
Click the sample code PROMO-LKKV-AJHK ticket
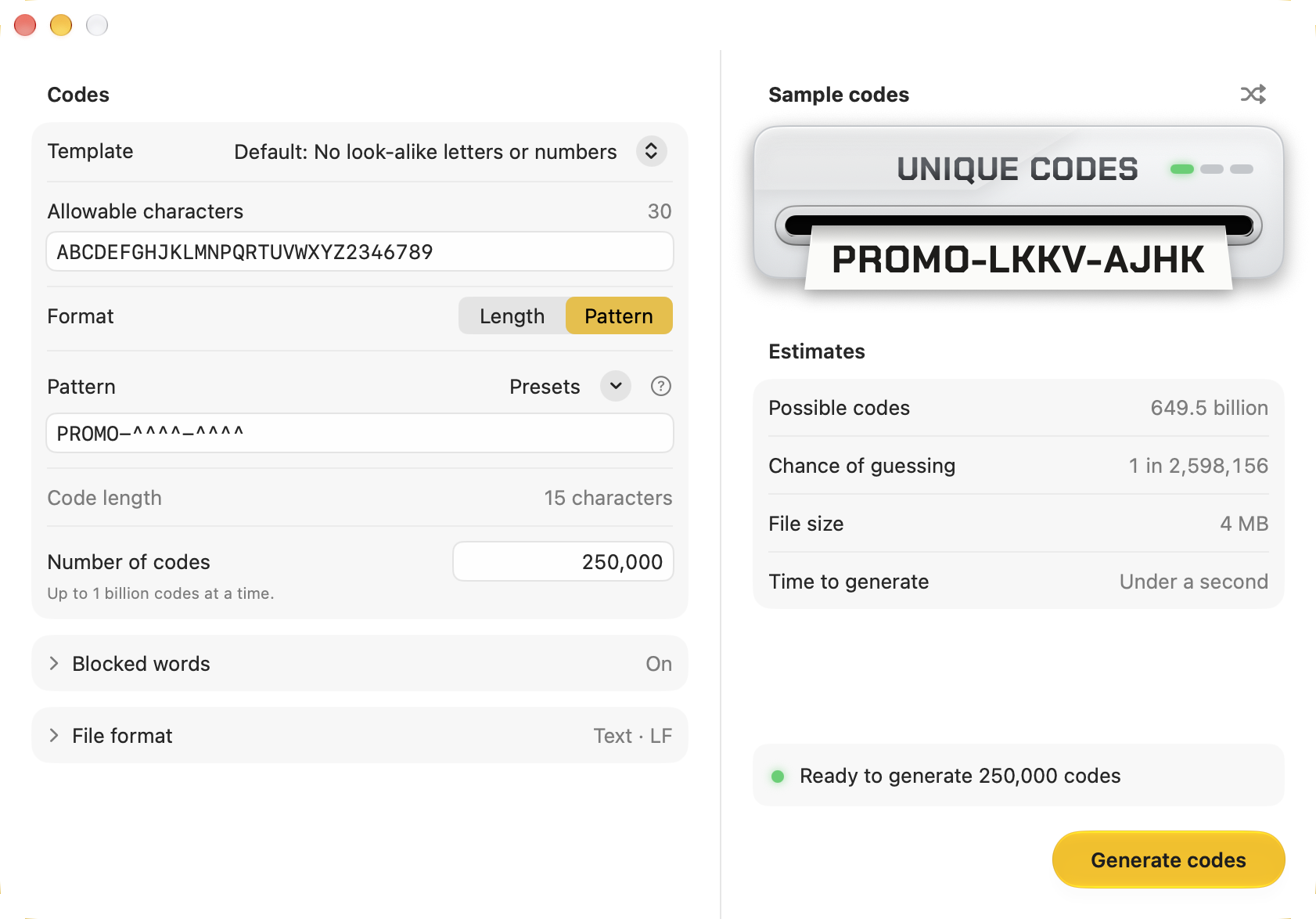pos(1018,259)
